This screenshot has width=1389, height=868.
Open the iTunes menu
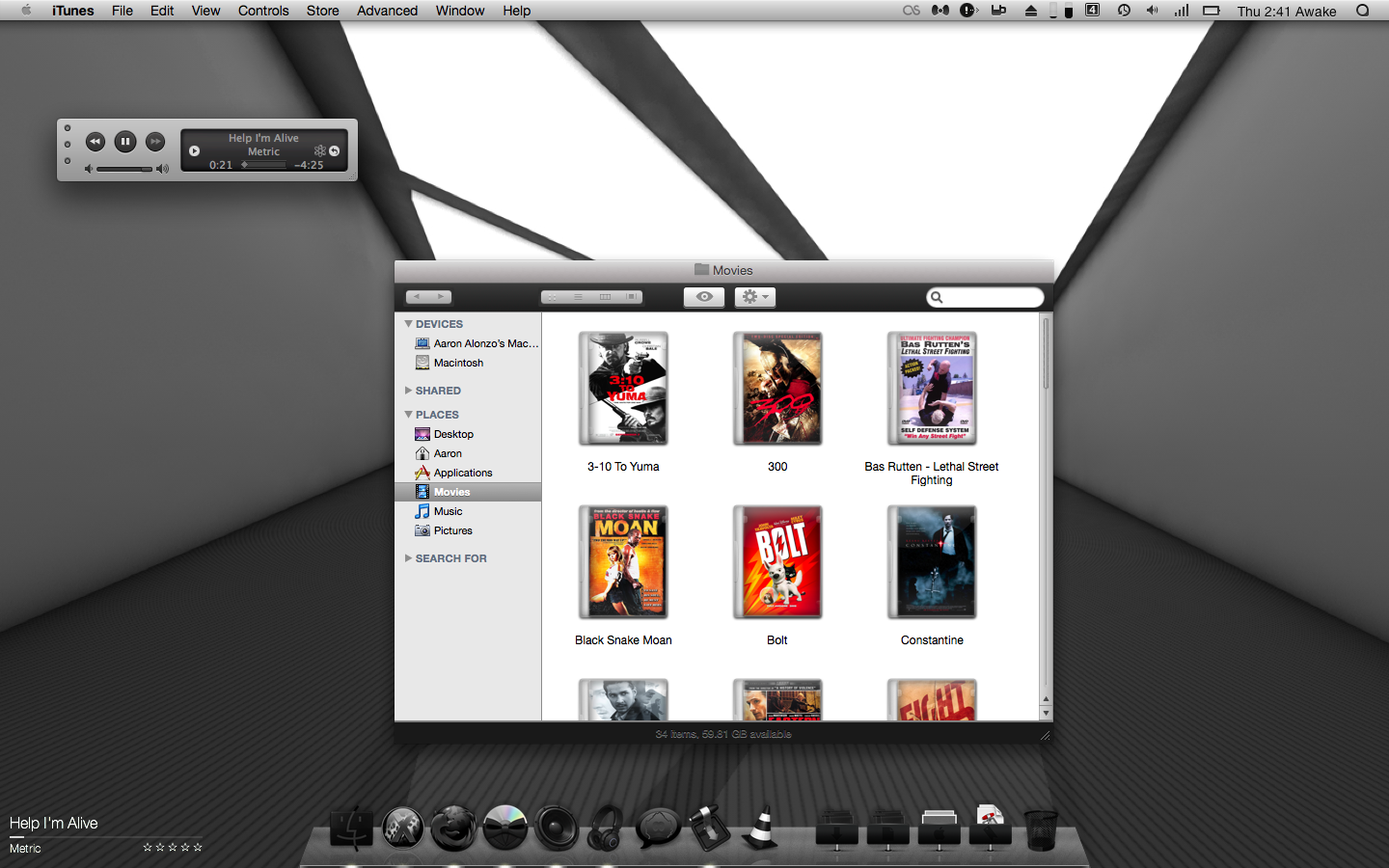click(x=73, y=11)
